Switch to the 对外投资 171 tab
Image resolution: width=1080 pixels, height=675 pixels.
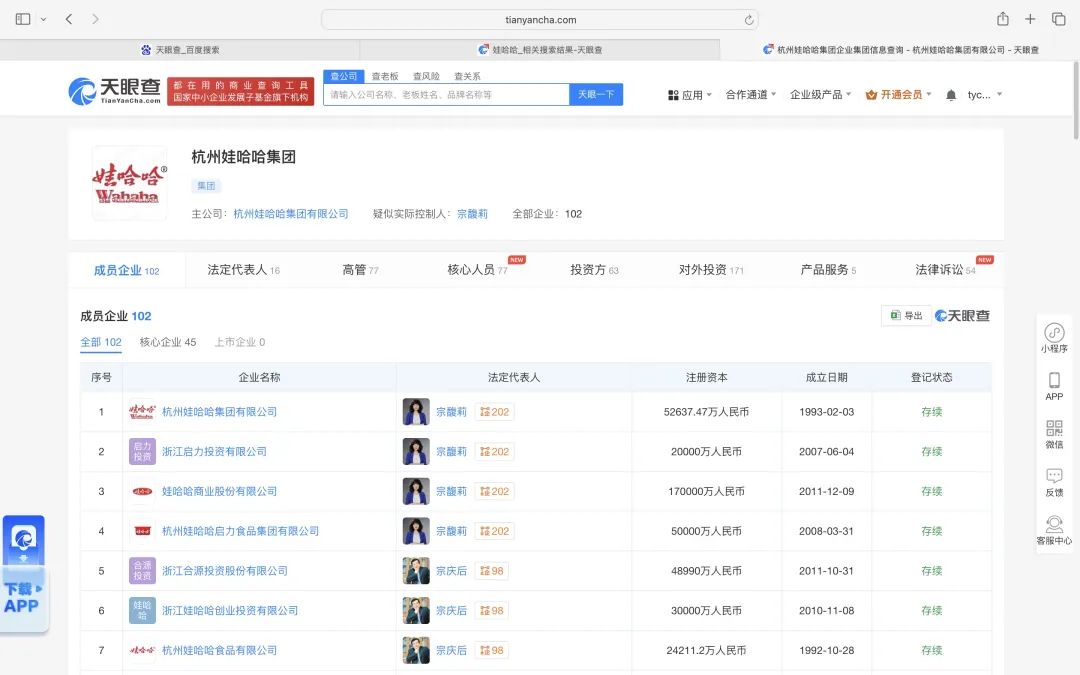point(712,270)
